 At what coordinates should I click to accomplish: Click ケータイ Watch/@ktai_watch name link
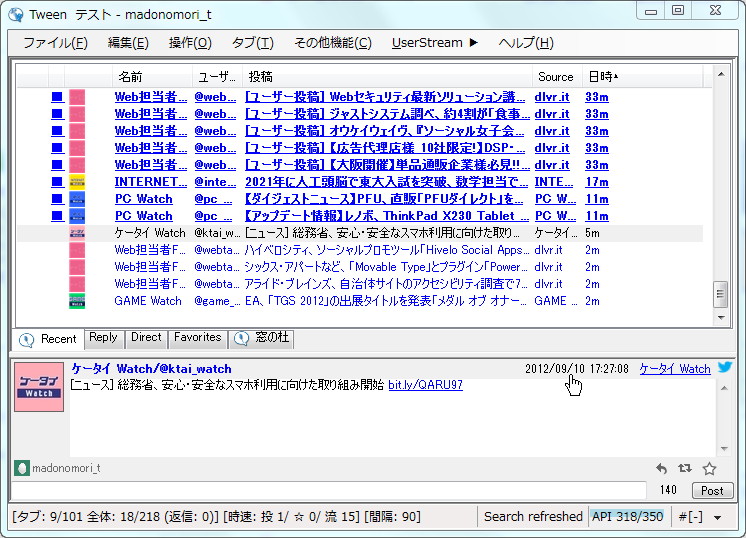click(151, 369)
